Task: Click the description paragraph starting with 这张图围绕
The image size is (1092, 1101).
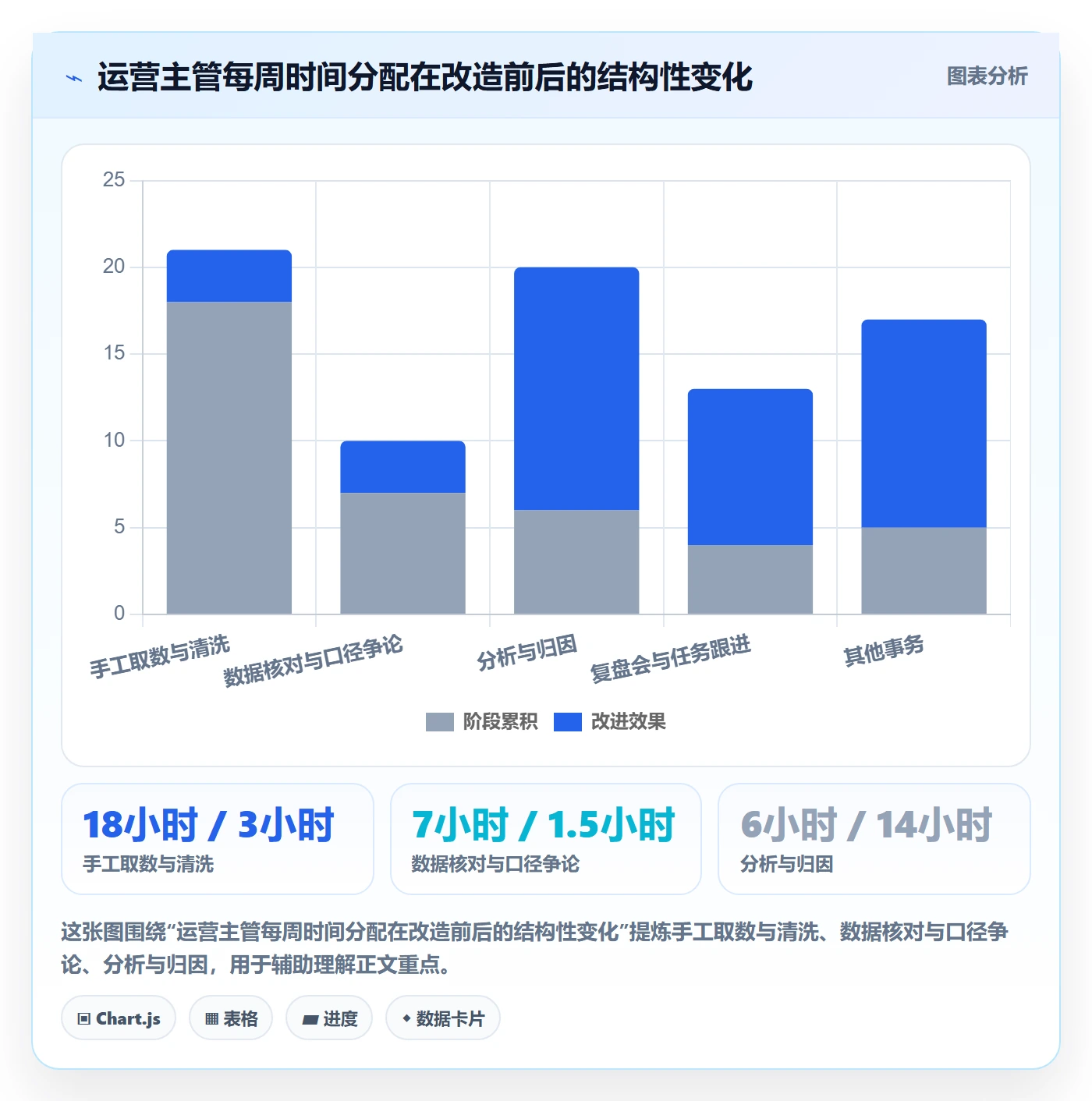Action: (x=535, y=948)
